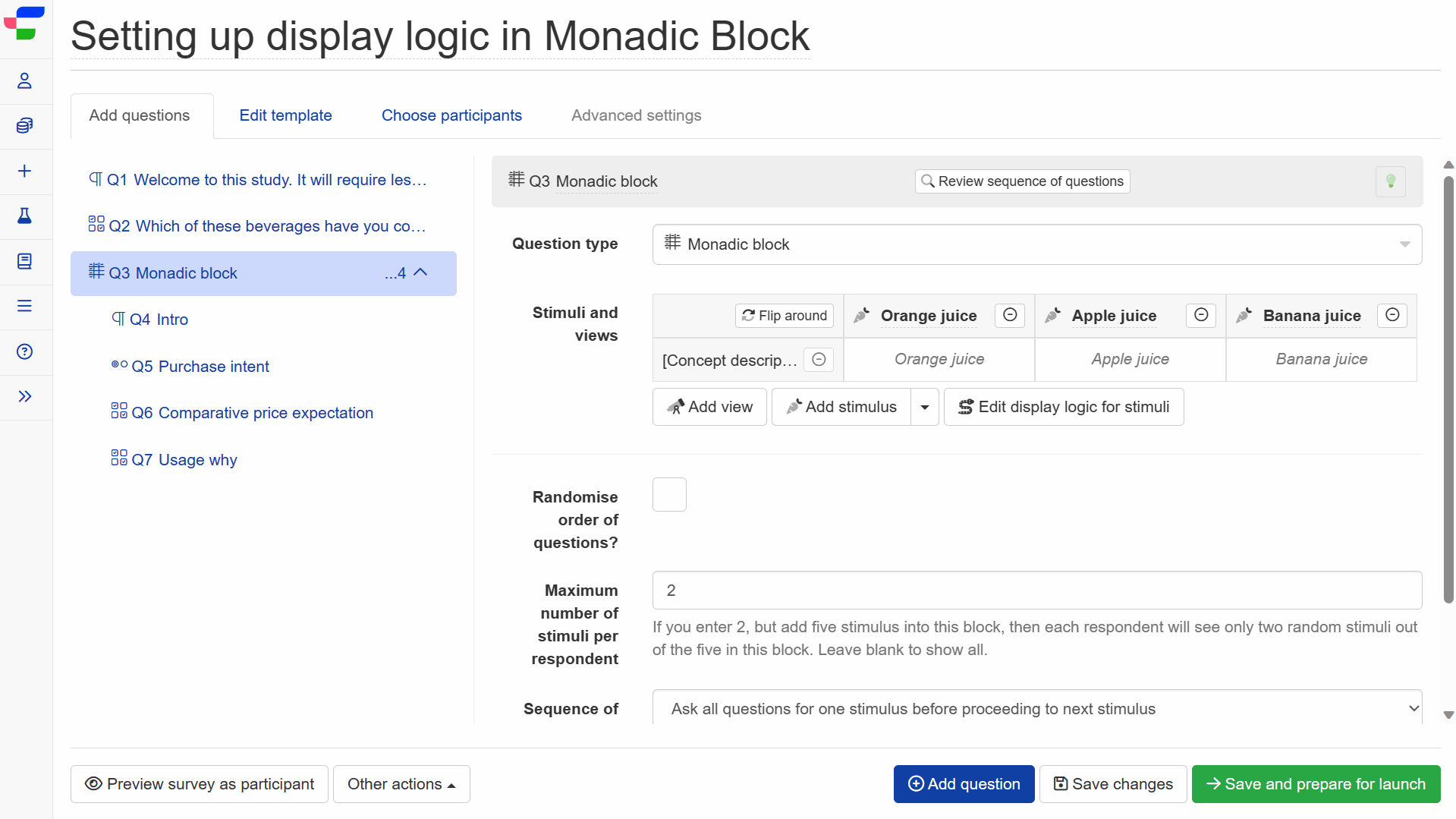Open the hamburger list sidebar icon
Screen dimensions: 1456x819
pos(24,306)
